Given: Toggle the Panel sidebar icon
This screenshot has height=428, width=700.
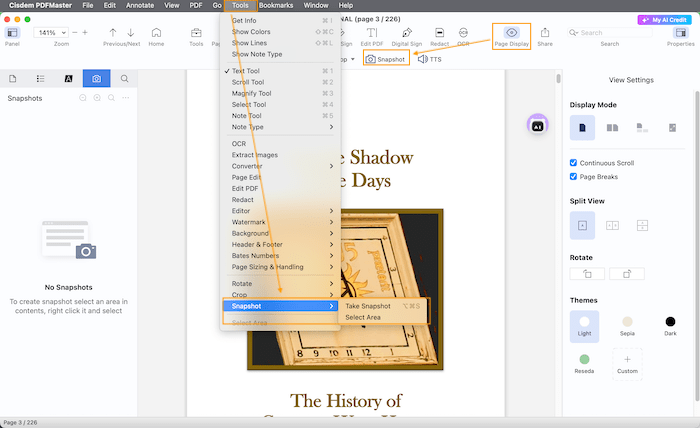Looking at the screenshot, I should click(x=12, y=33).
